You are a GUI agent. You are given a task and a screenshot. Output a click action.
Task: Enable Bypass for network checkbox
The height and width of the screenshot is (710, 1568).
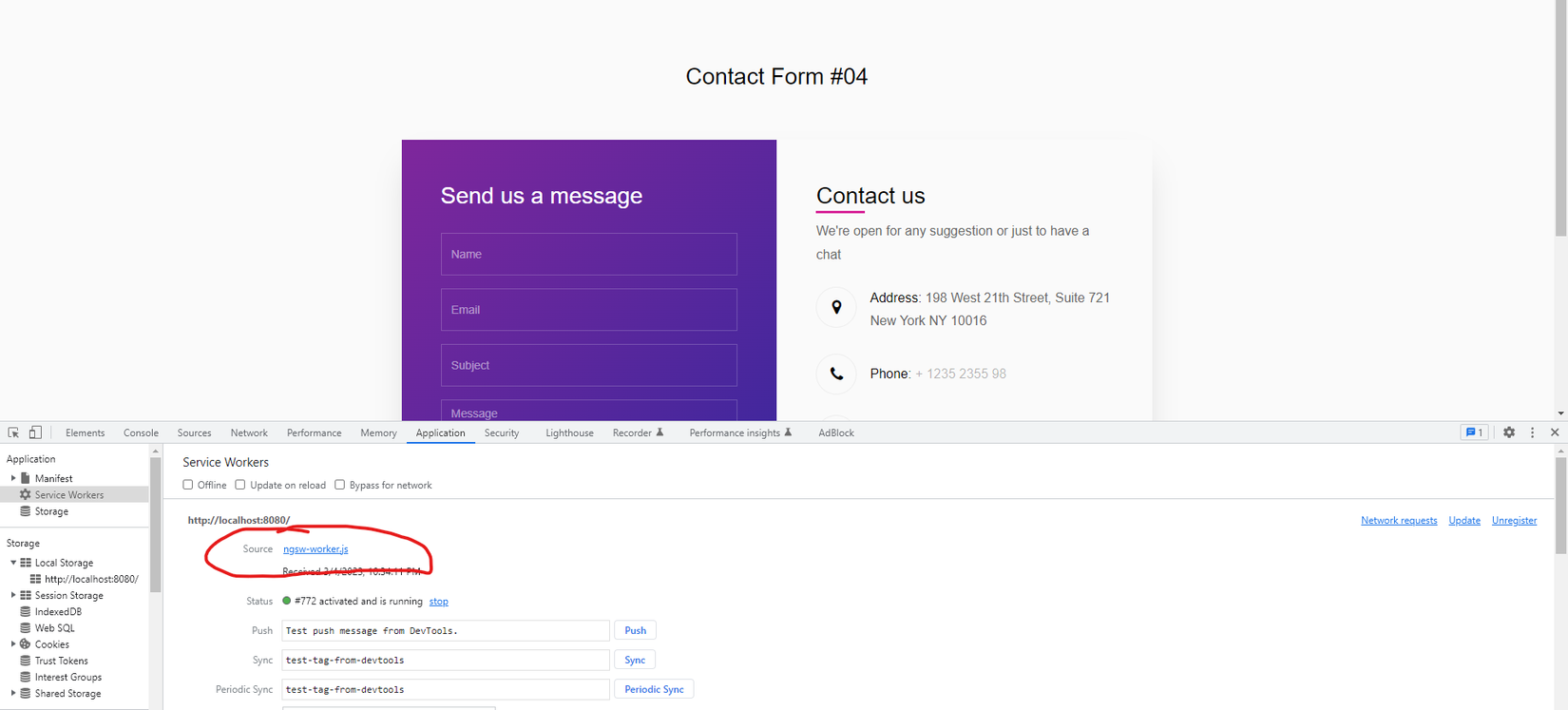(x=339, y=485)
